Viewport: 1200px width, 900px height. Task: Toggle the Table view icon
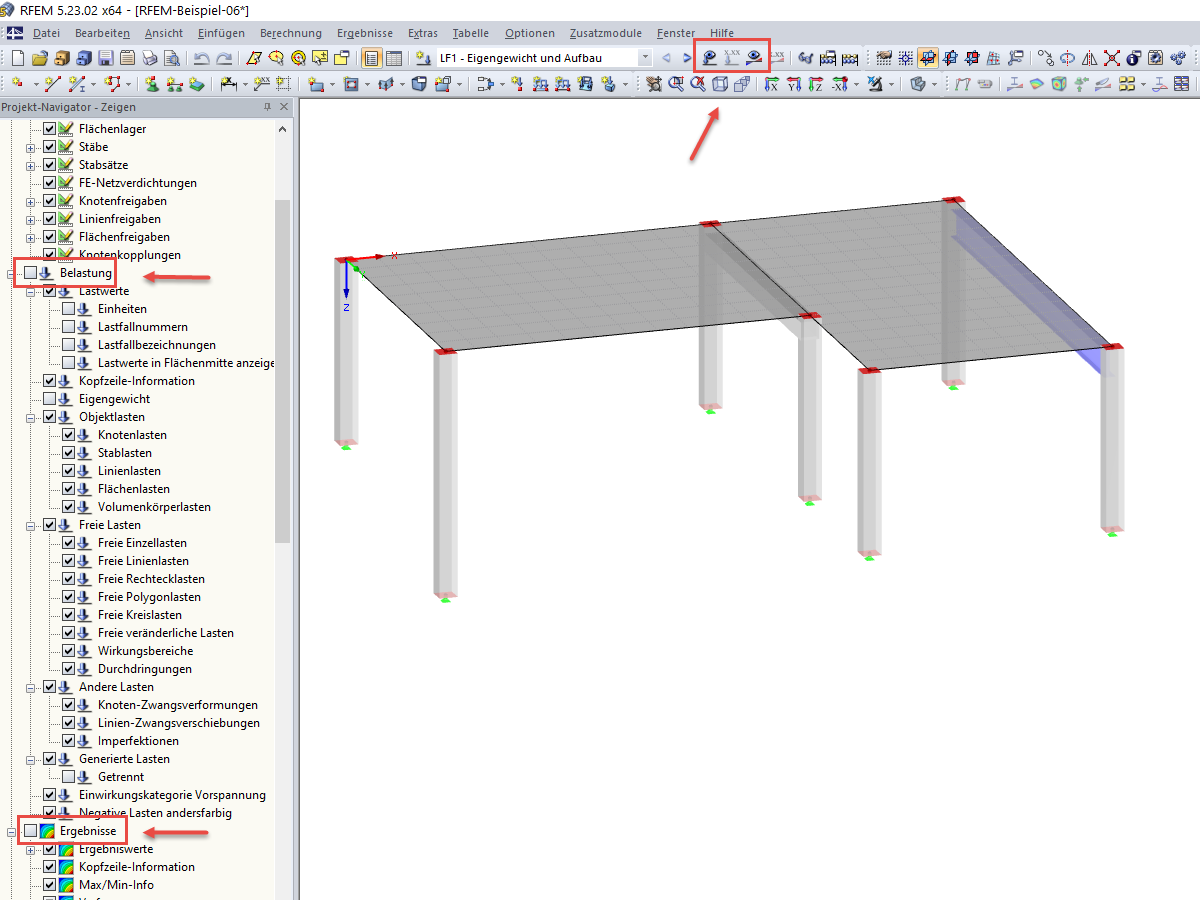(x=394, y=58)
